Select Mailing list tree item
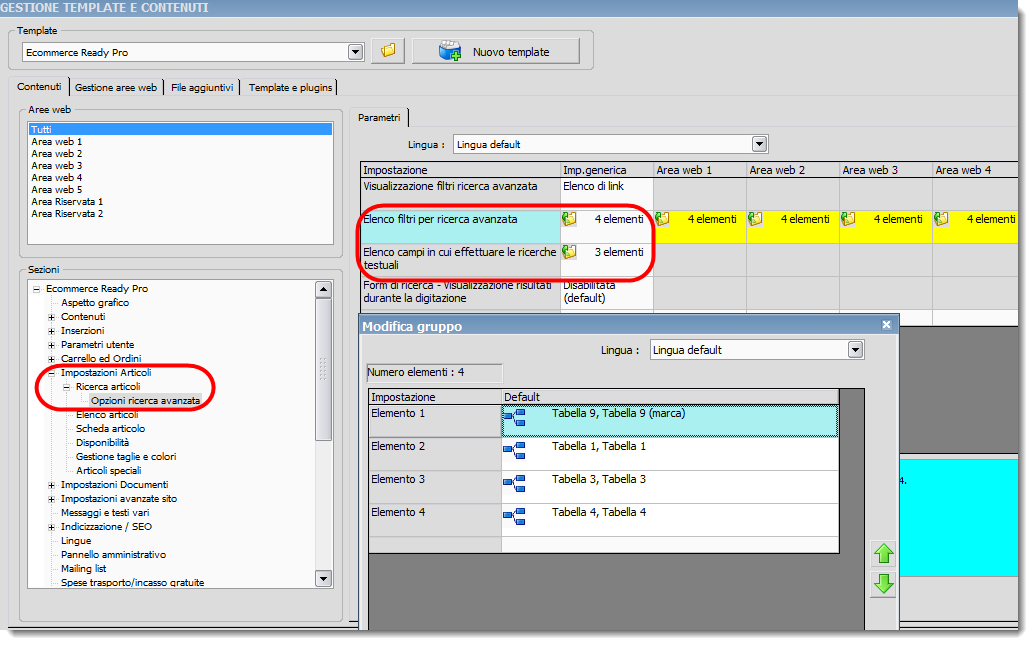 point(83,569)
